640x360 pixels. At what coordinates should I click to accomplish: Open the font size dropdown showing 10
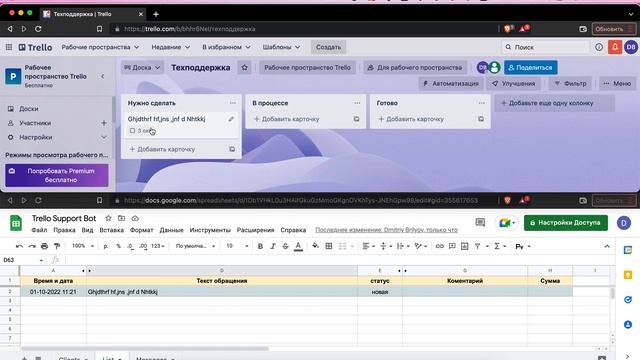pyautogui.click(x=237, y=246)
